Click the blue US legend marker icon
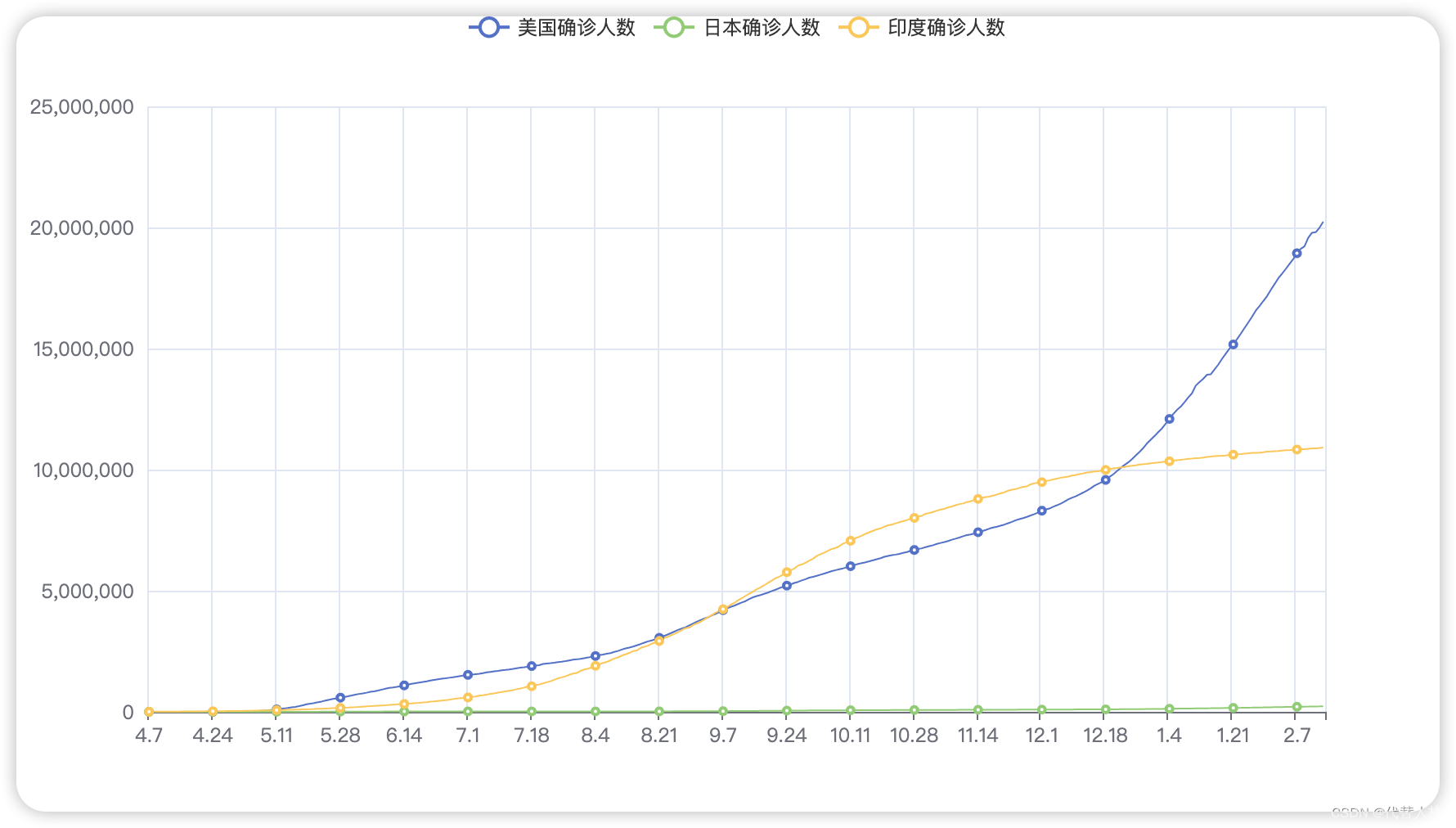Image resolution: width=1456 pixels, height=828 pixels. (x=488, y=28)
